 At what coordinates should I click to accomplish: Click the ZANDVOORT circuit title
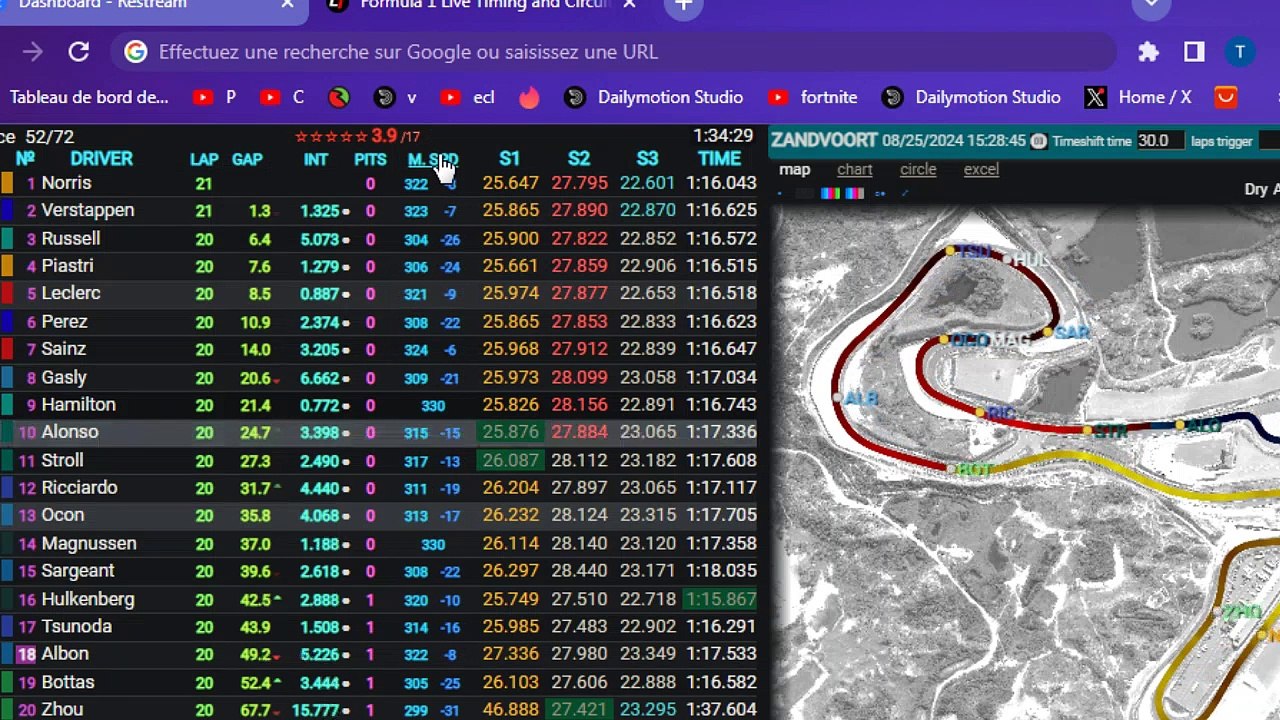824,140
